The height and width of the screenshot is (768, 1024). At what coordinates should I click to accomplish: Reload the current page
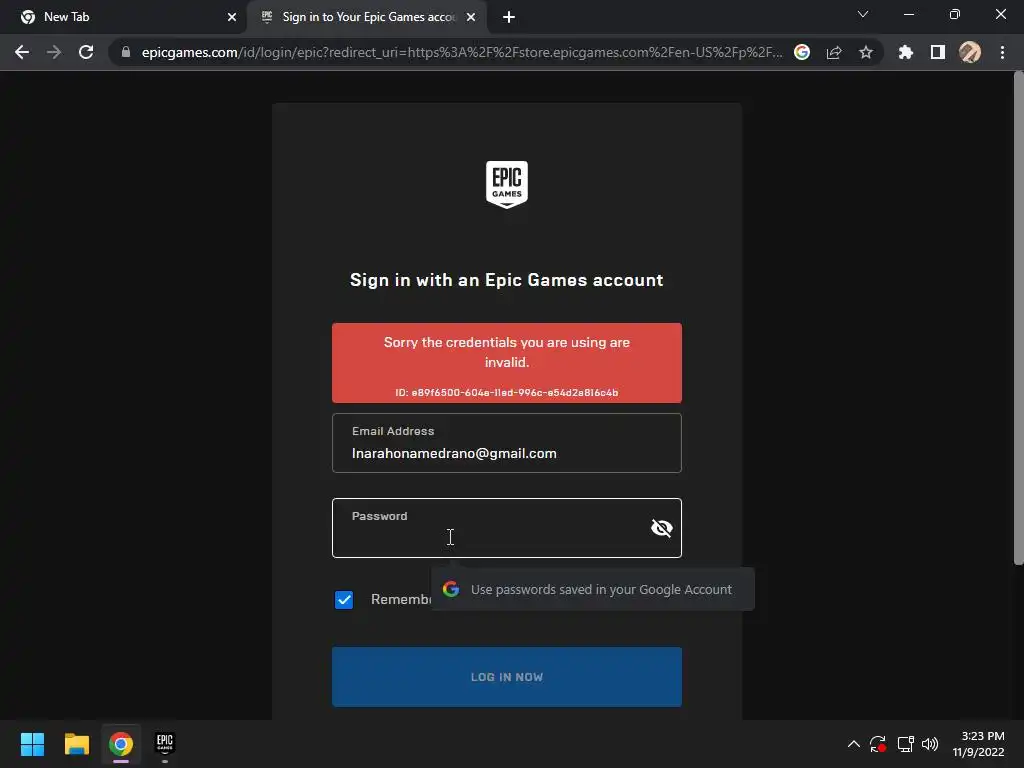86,52
